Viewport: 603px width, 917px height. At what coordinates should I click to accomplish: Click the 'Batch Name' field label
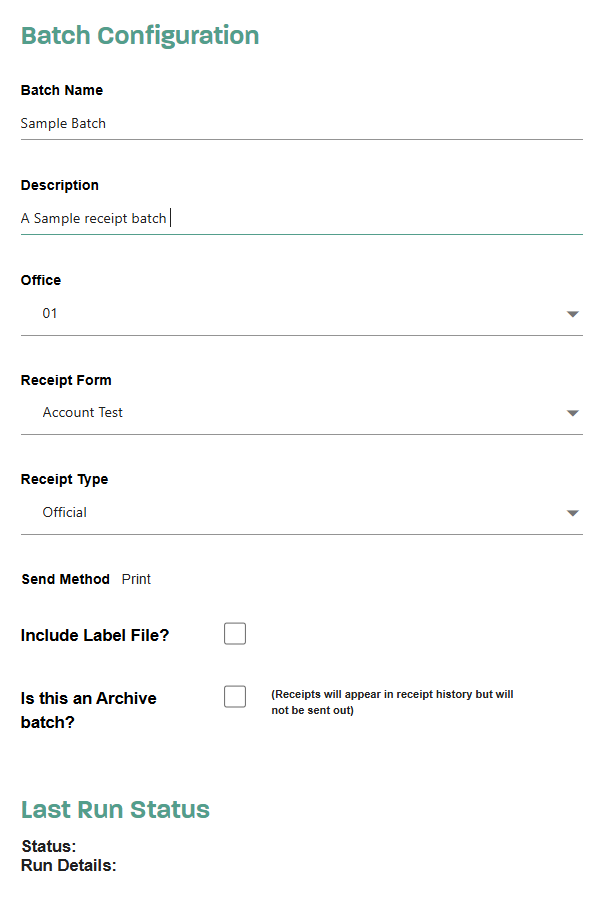point(62,90)
